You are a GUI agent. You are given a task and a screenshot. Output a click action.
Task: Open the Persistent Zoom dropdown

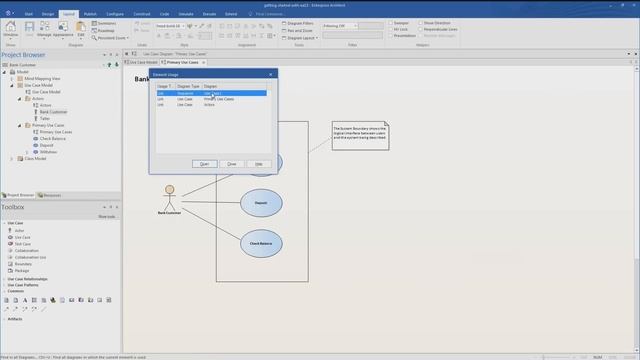pyautogui.click(x=110, y=38)
